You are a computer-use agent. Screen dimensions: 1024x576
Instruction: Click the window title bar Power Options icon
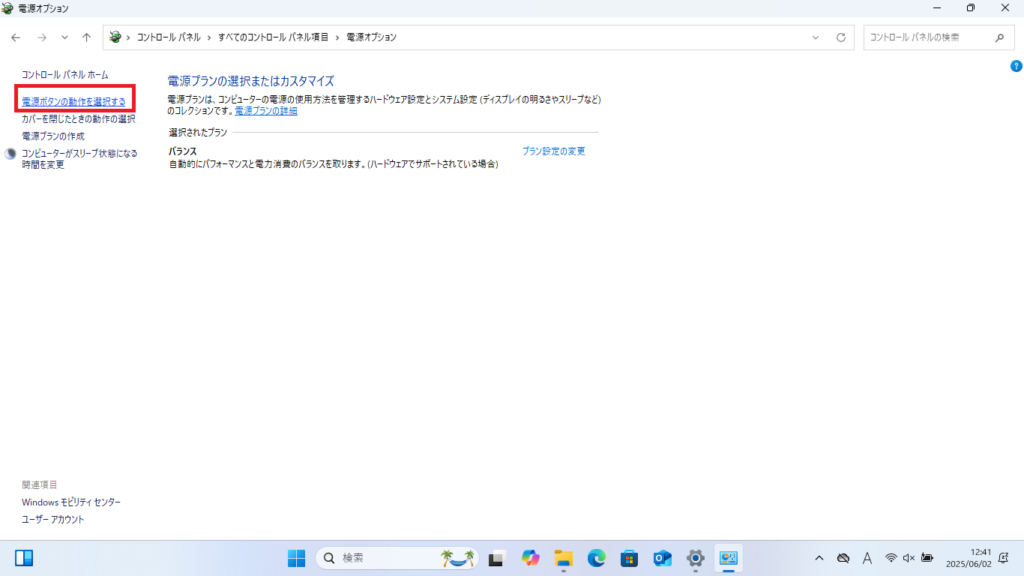coord(7,8)
